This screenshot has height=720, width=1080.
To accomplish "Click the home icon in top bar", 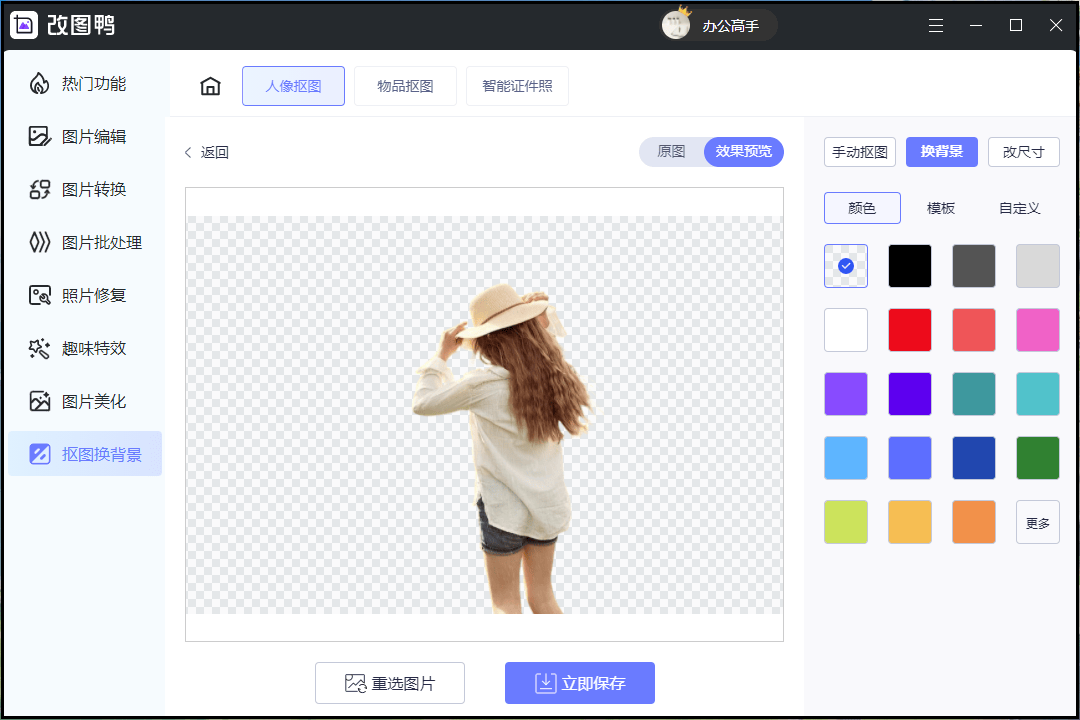I will (x=210, y=86).
